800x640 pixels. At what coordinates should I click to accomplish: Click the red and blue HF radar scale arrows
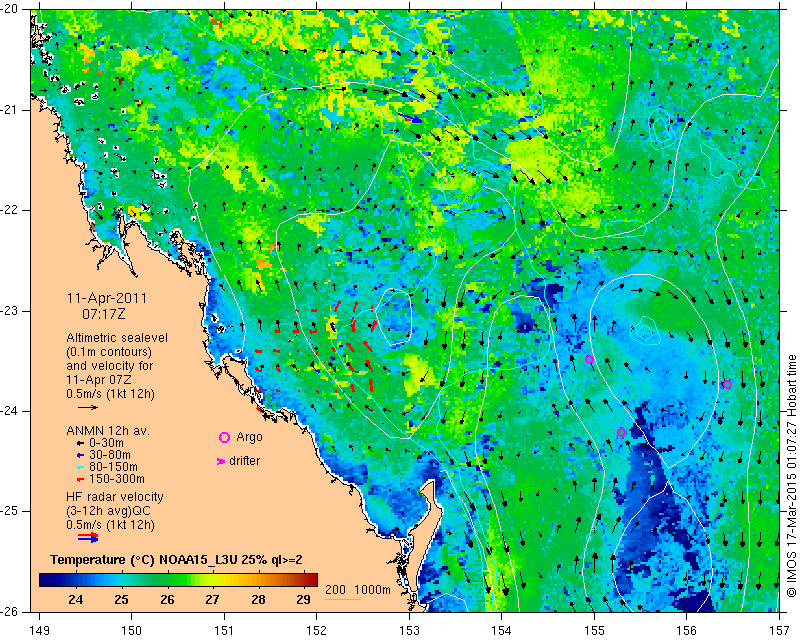(88, 537)
